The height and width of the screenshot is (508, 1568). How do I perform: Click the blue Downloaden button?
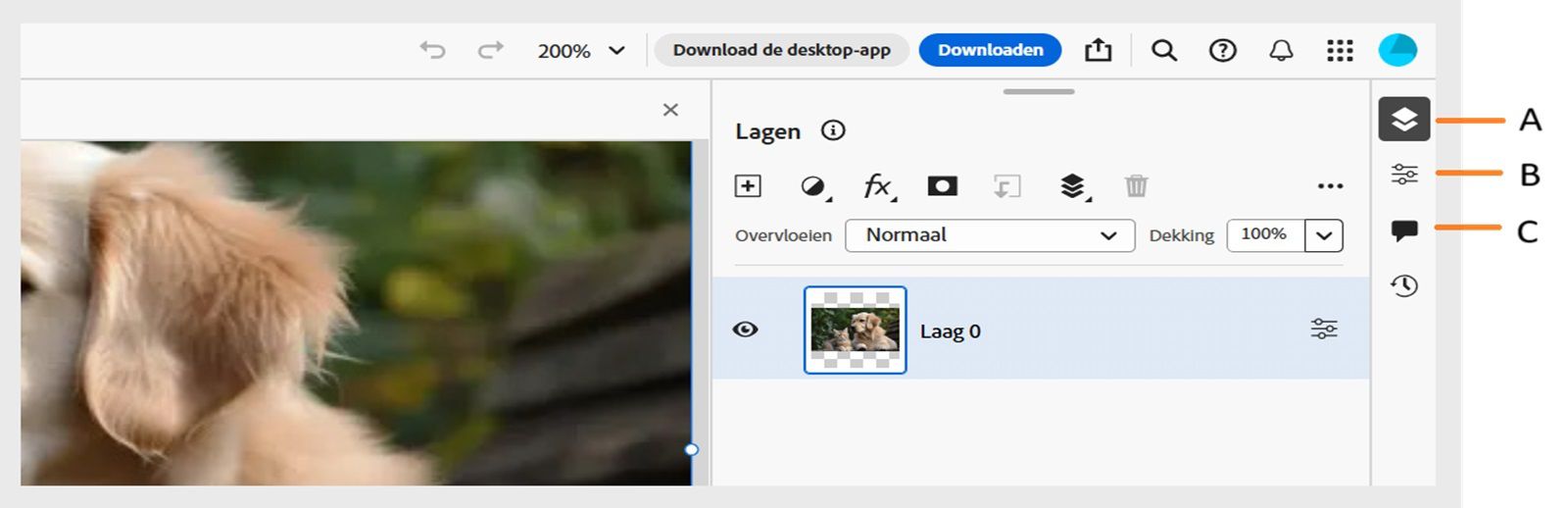tap(990, 50)
